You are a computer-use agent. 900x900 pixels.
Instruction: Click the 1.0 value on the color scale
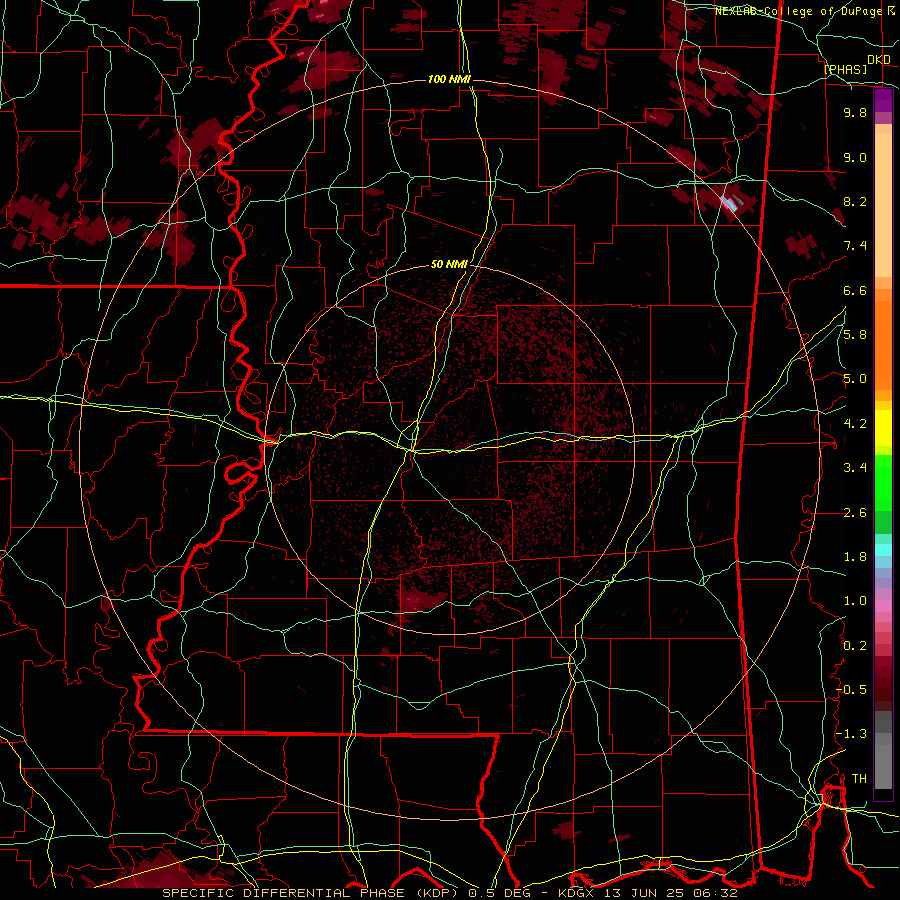(855, 601)
